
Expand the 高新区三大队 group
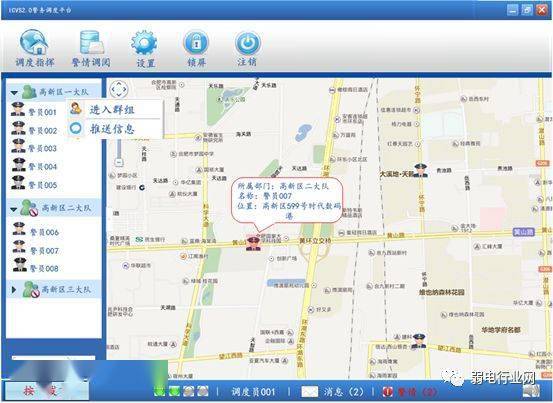[x=14, y=289]
